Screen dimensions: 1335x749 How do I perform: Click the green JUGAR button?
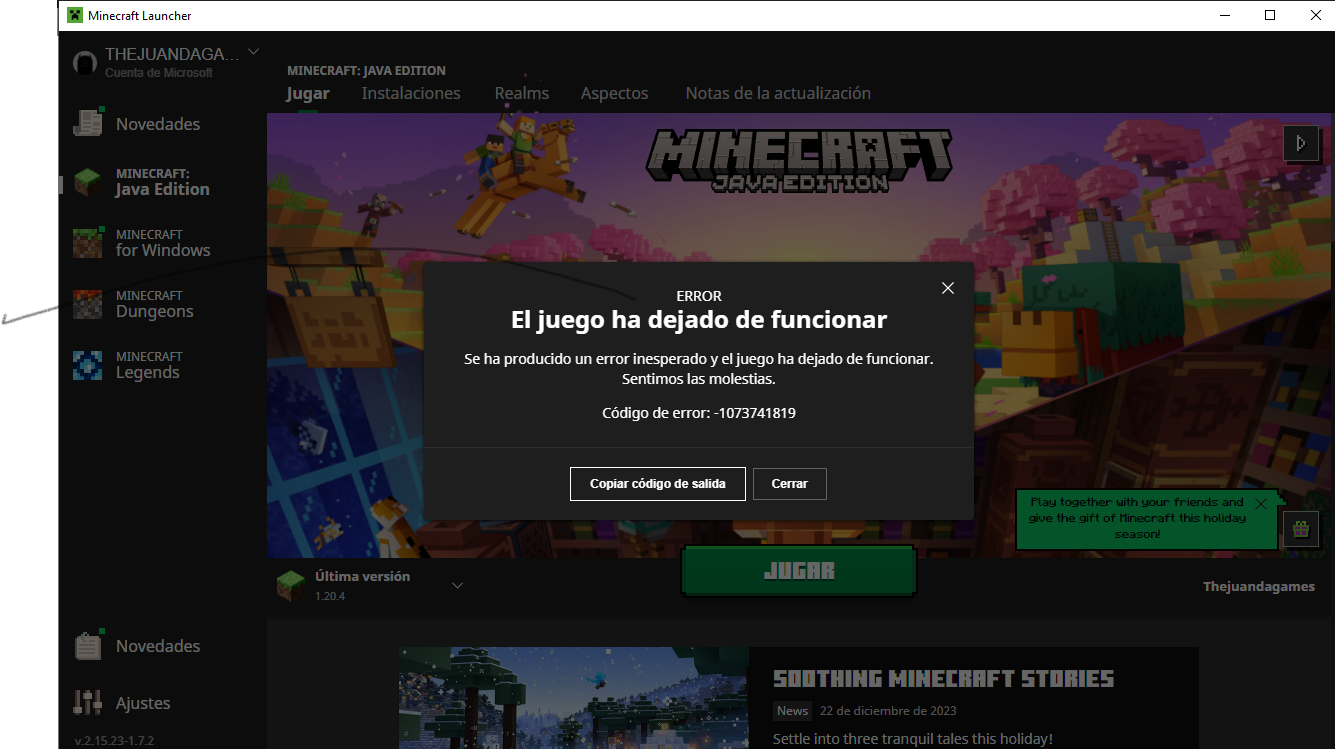(799, 571)
